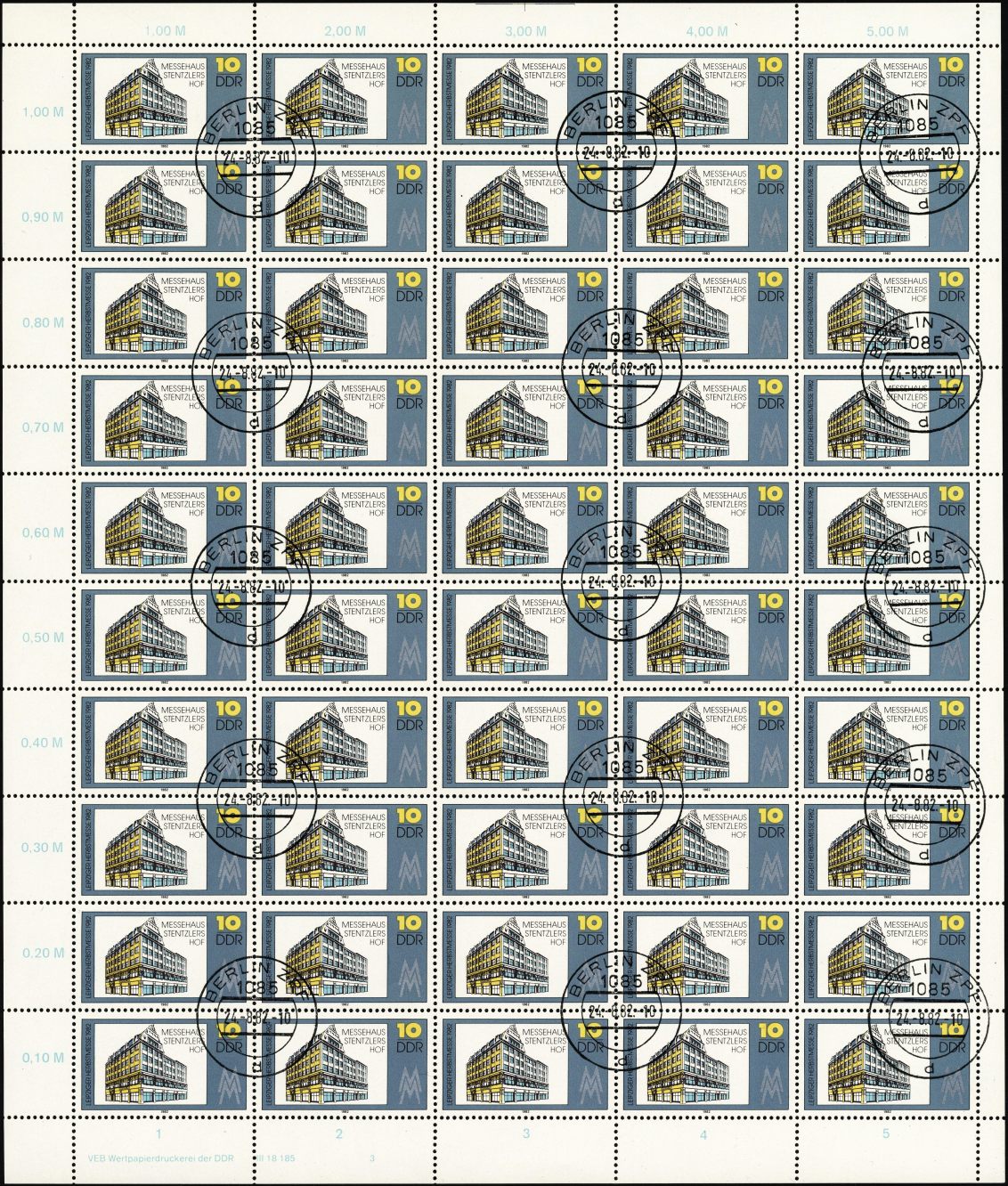Click the "0,10 M" left margin label

coord(43,1058)
